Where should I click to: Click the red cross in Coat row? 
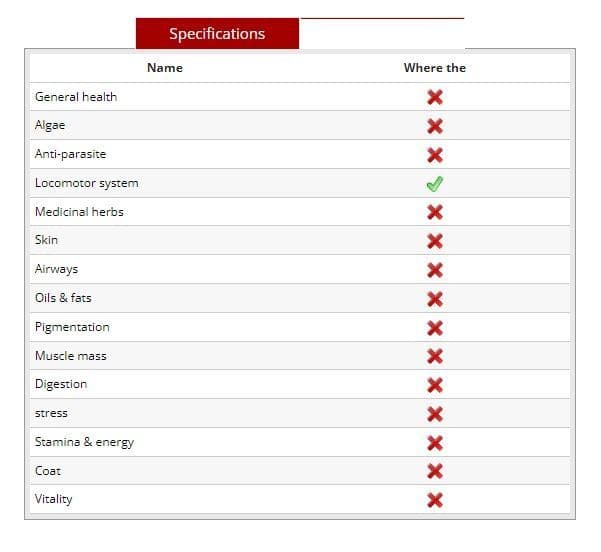(435, 471)
